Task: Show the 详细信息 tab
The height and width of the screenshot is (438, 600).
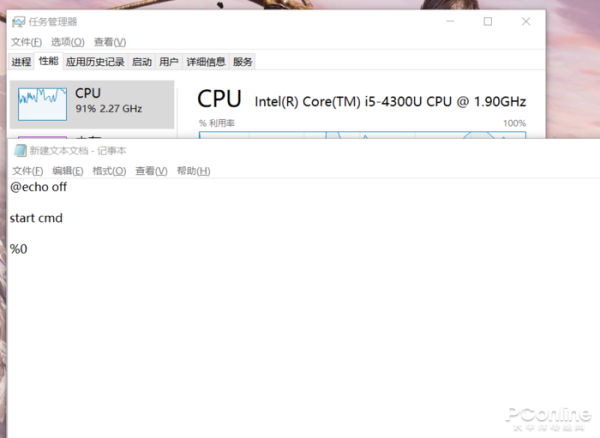Action: [x=205, y=62]
